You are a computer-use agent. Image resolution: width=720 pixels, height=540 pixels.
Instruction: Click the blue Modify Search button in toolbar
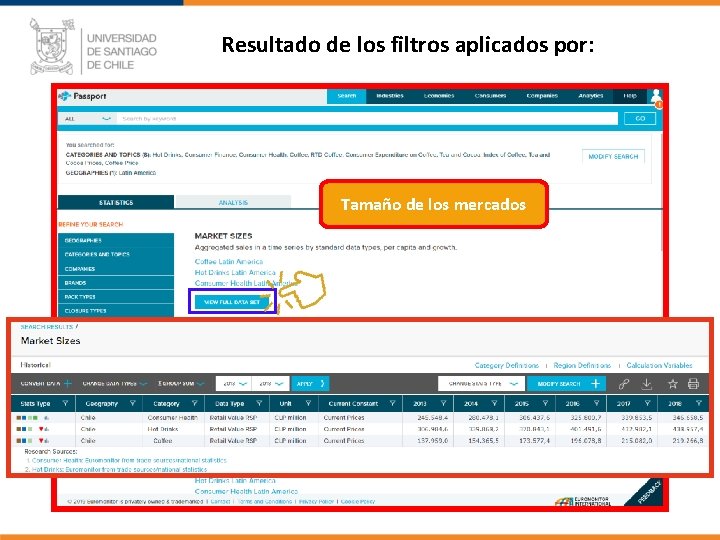tap(567, 383)
